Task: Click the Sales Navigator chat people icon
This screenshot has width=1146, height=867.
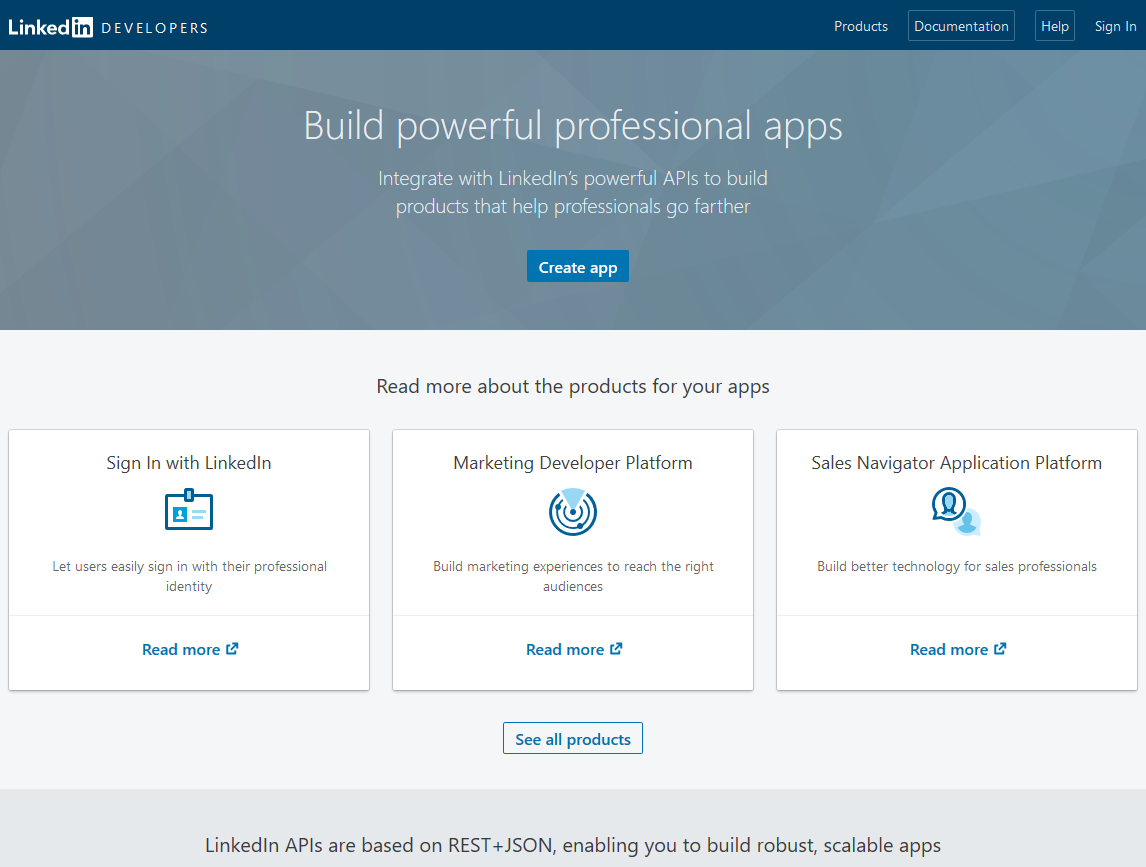Action: [x=956, y=511]
